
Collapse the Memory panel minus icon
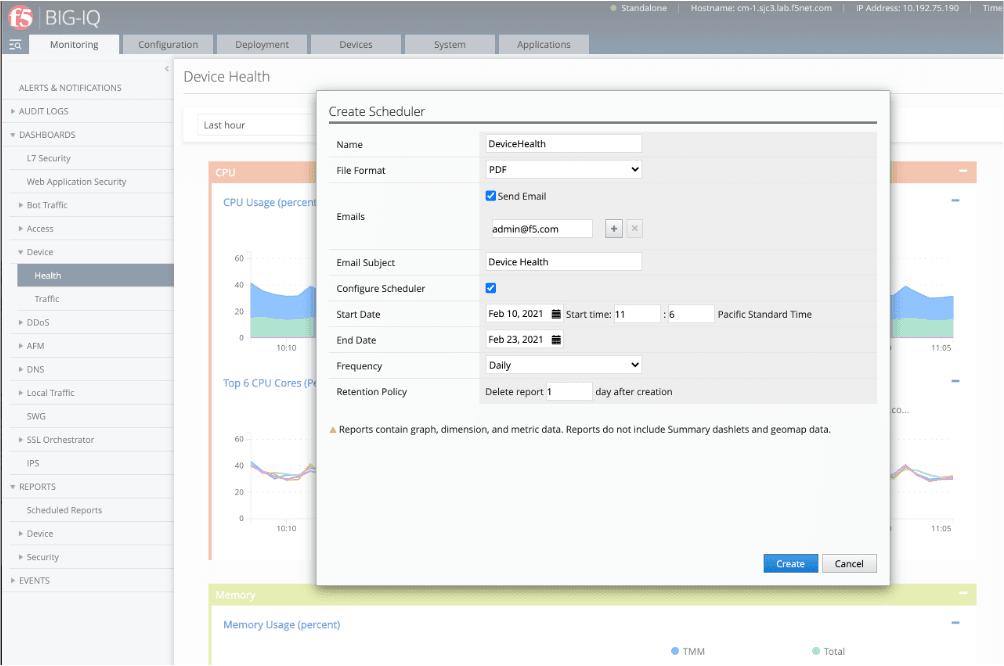[962, 594]
